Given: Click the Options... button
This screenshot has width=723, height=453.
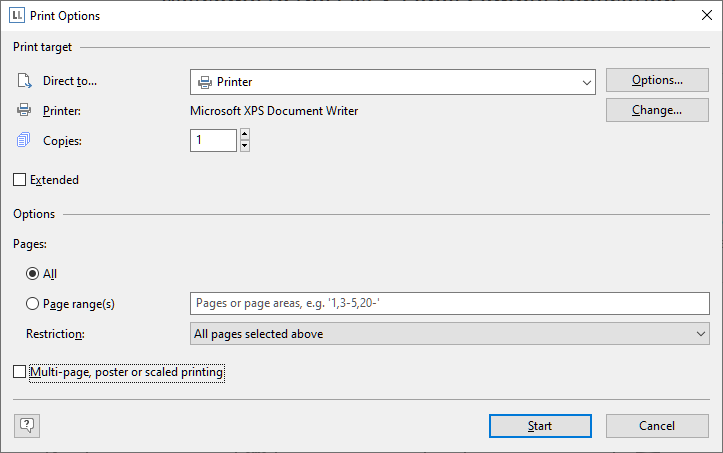Looking at the screenshot, I should click(657, 80).
